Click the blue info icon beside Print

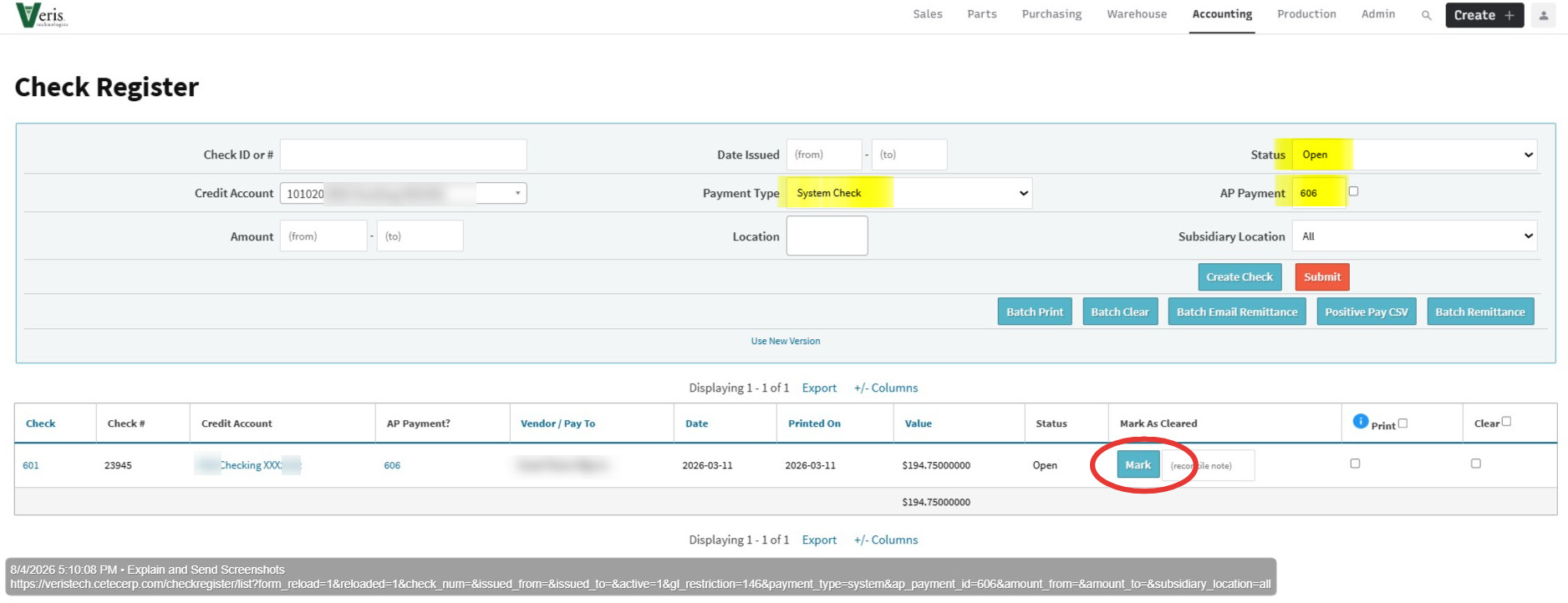(x=1361, y=421)
